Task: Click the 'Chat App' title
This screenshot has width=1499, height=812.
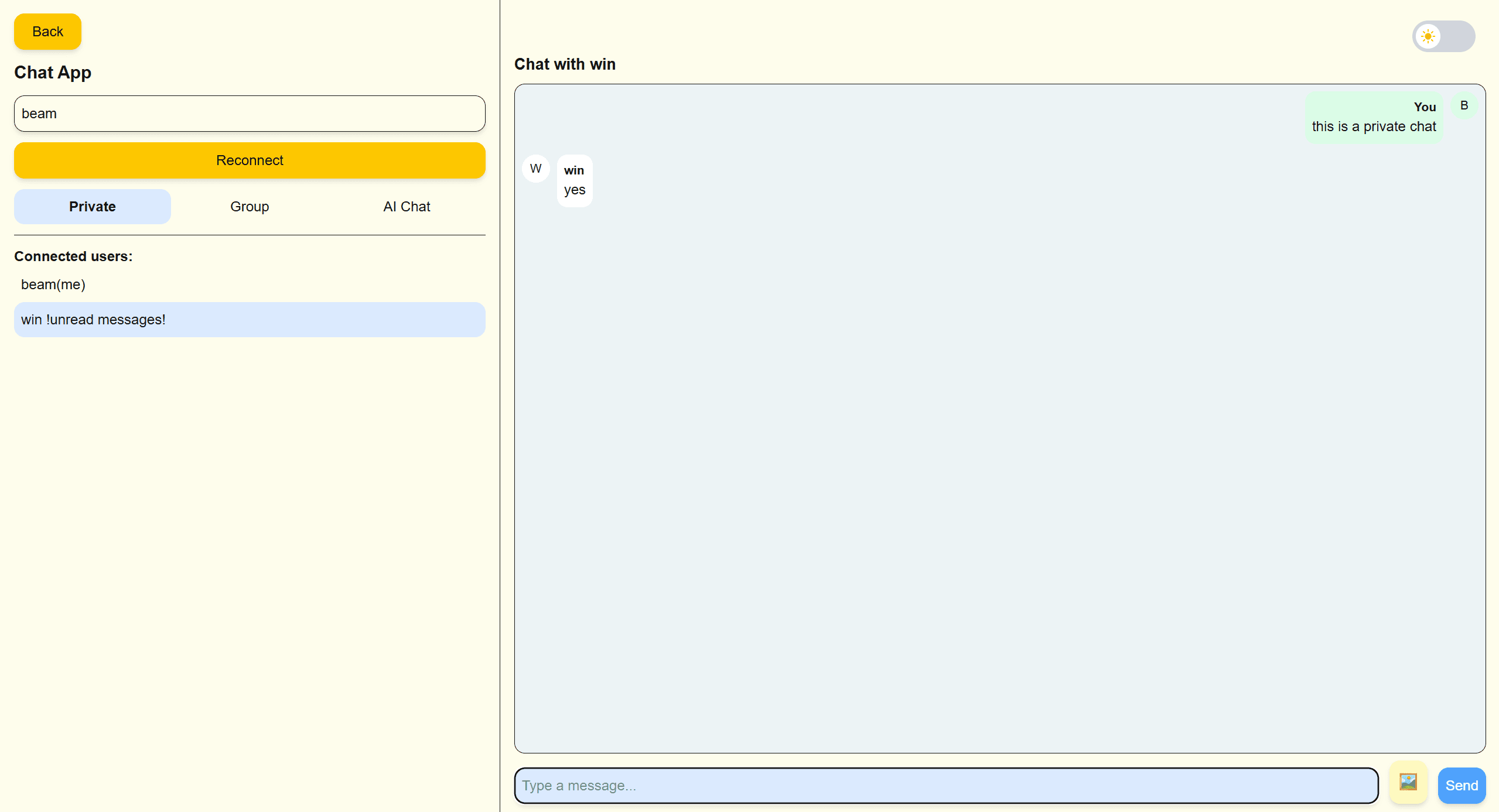Action: tap(53, 73)
